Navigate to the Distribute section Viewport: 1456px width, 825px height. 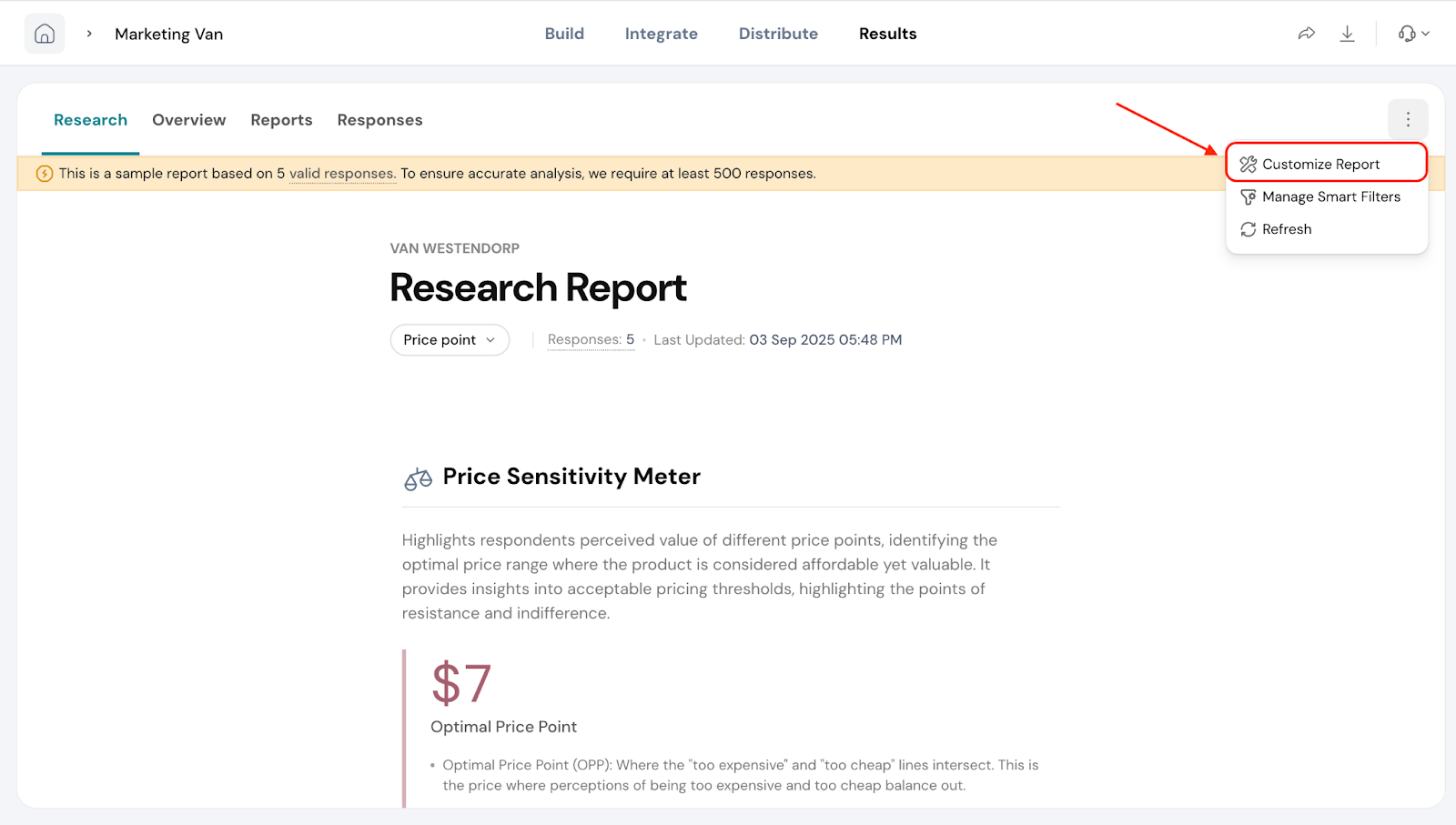coord(778,34)
